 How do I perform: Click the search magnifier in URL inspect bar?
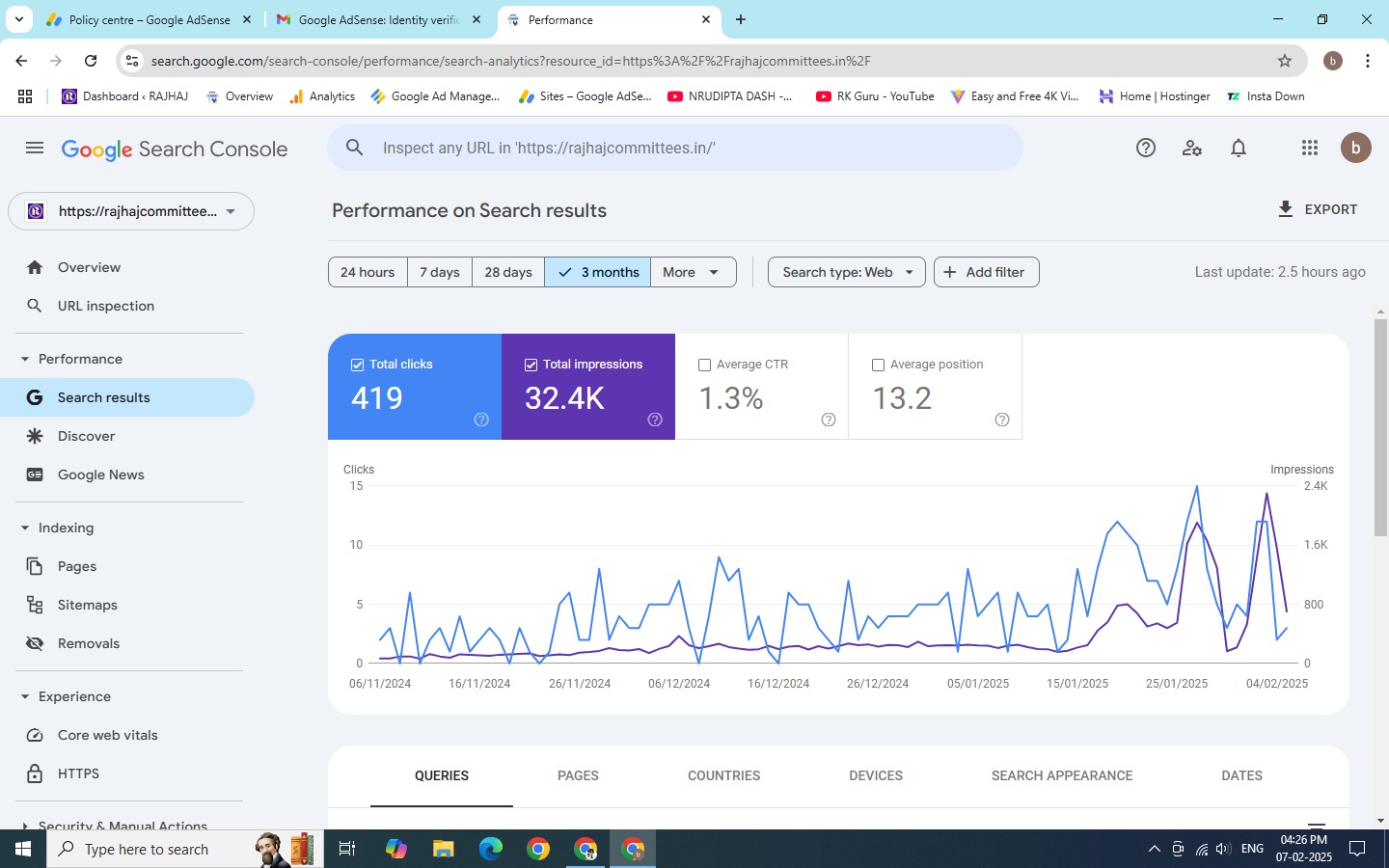[355, 148]
